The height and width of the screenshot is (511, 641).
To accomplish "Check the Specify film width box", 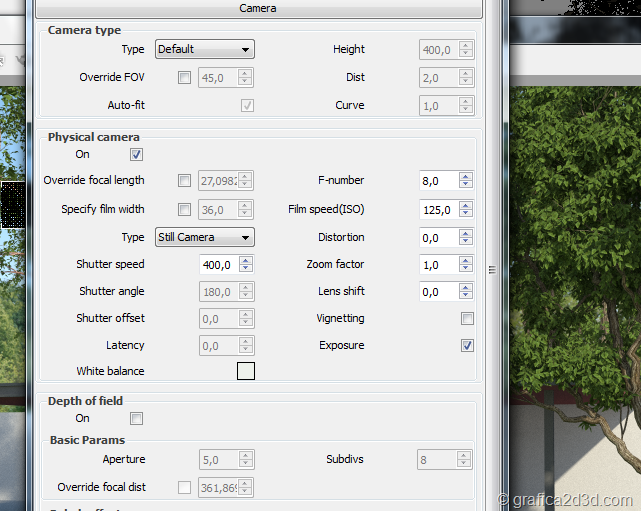I will pyautogui.click(x=184, y=209).
